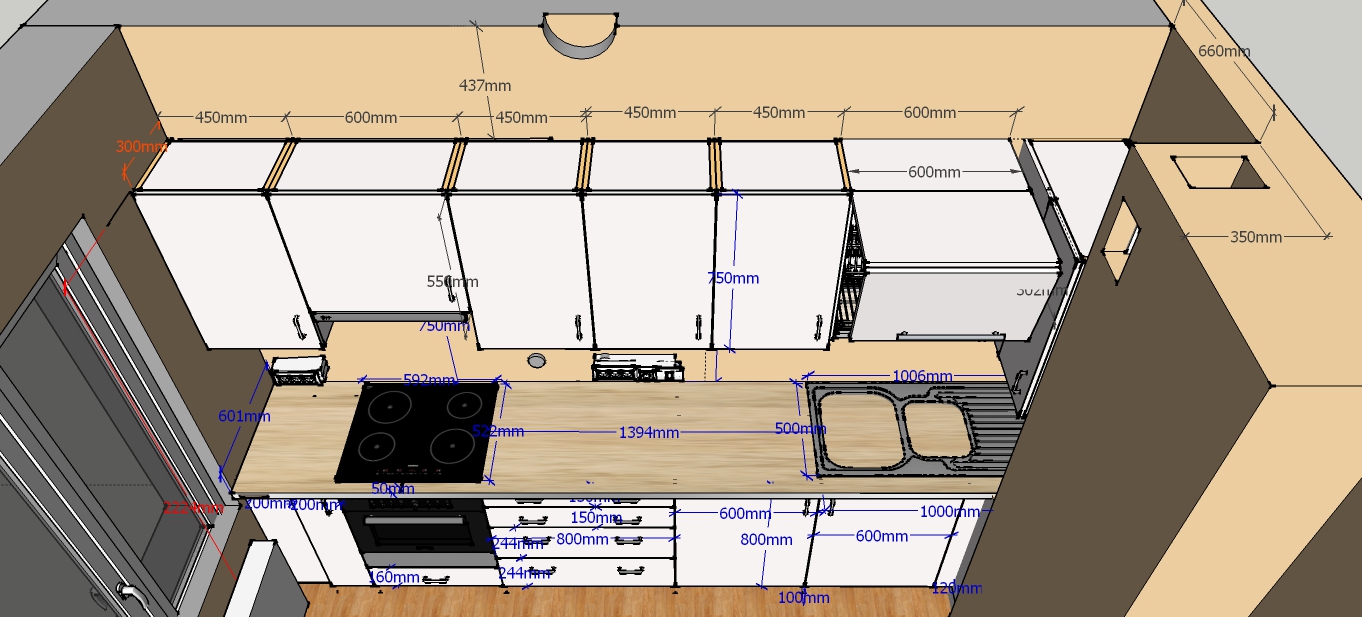Select the built-in oven below cooktop
The height and width of the screenshot is (617, 1362).
point(416,531)
